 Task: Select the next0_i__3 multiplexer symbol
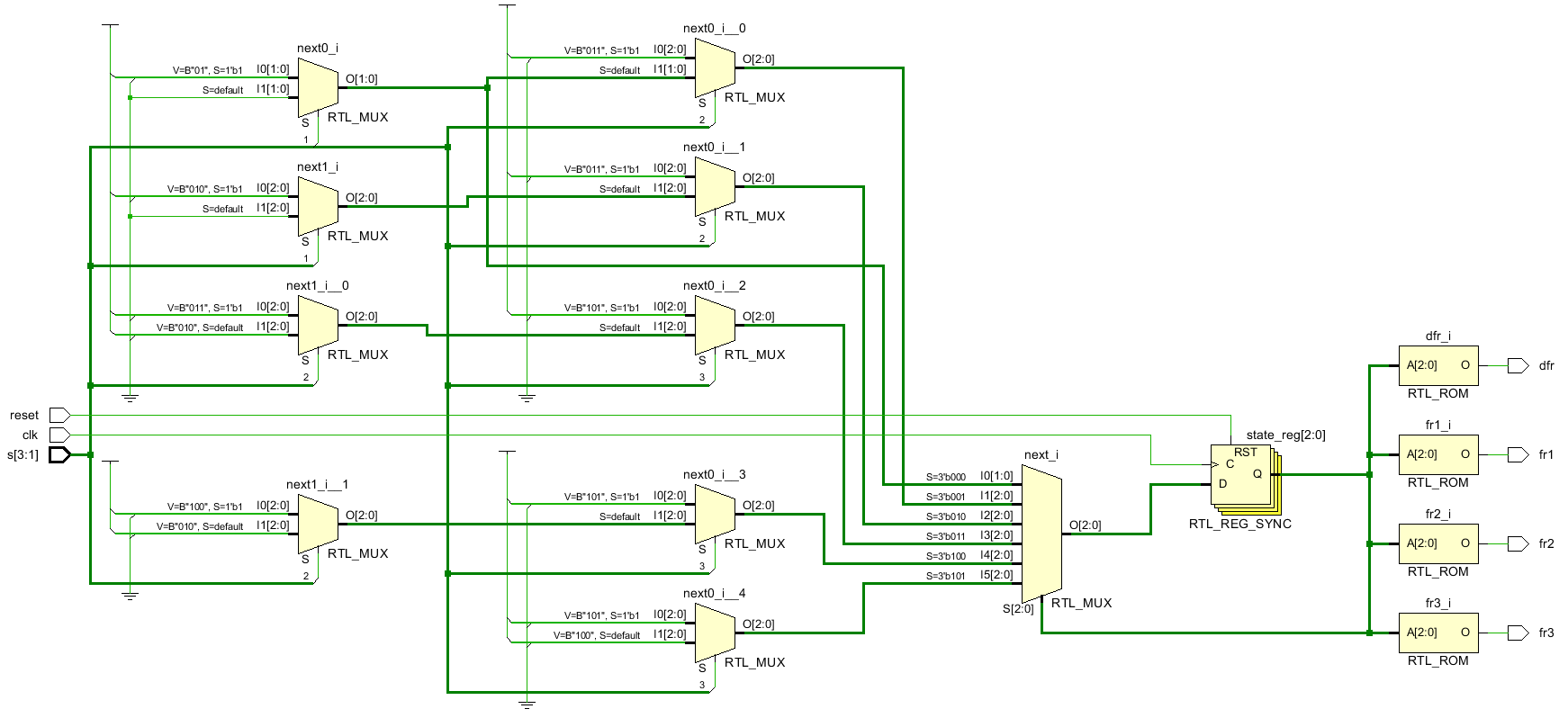tap(715, 515)
